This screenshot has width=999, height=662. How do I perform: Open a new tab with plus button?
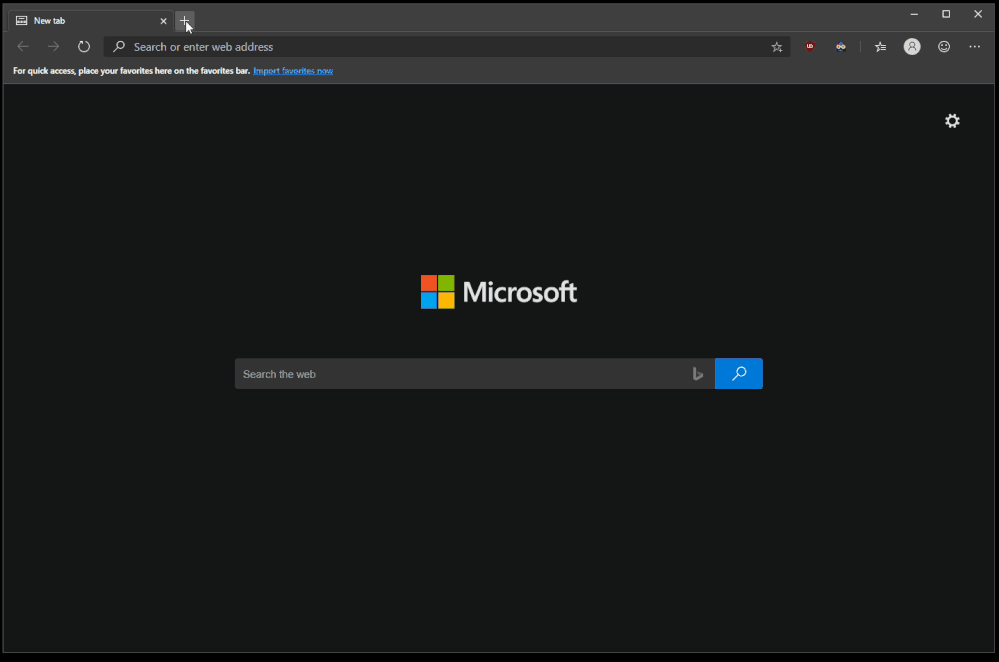[x=184, y=21]
